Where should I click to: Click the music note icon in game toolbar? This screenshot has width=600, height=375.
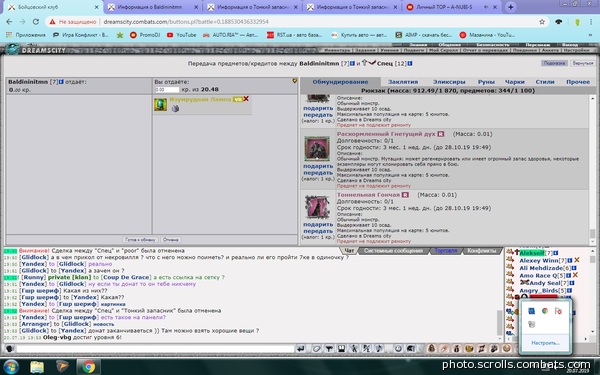[x=482, y=349]
